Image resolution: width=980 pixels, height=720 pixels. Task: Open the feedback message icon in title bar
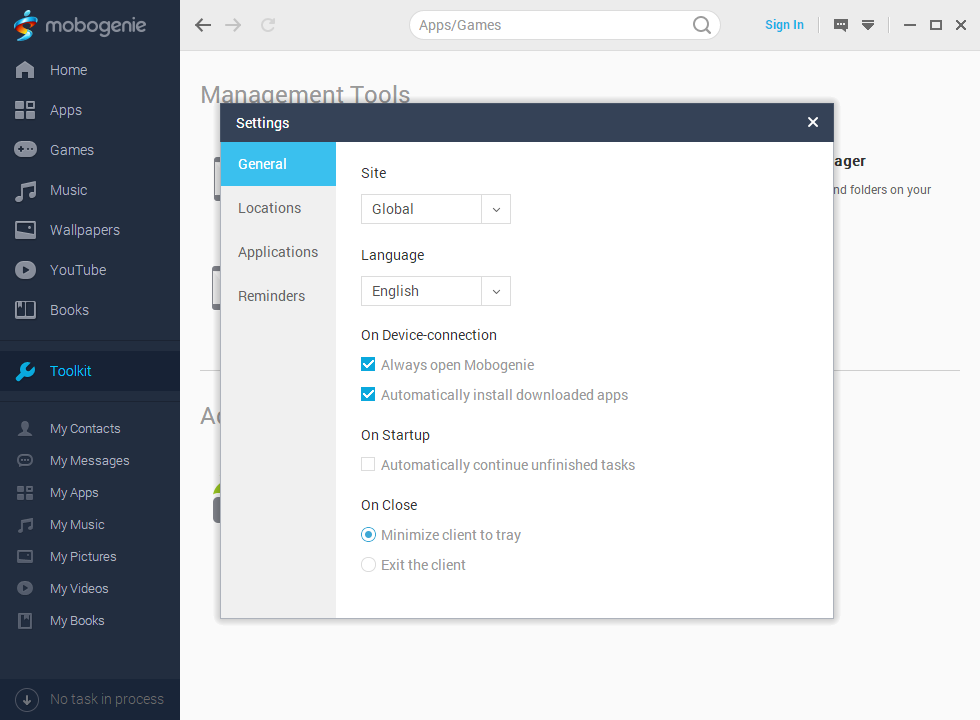click(x=841, y=25)
